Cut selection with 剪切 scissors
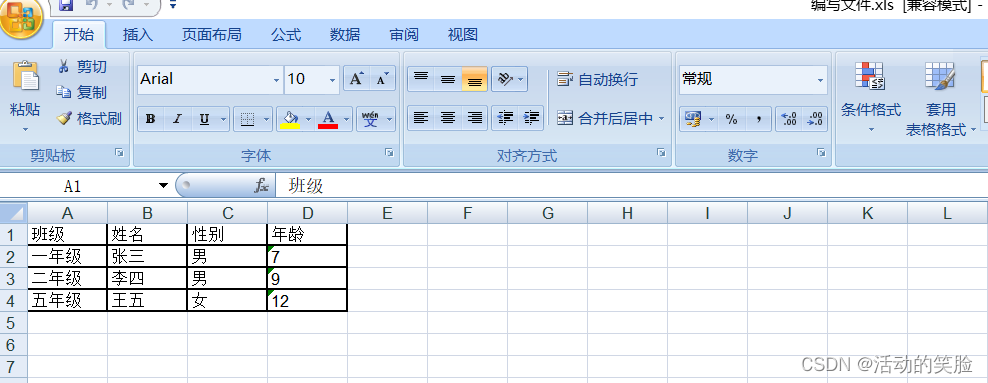The height and width of the screenshot is (383, 988). pyautogui.click(x=82, y=67)
